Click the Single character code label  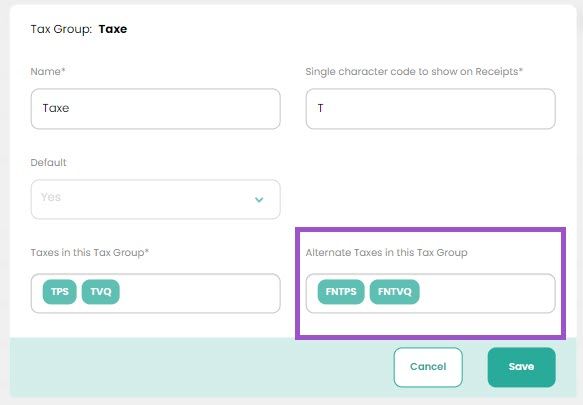(414, 71)
